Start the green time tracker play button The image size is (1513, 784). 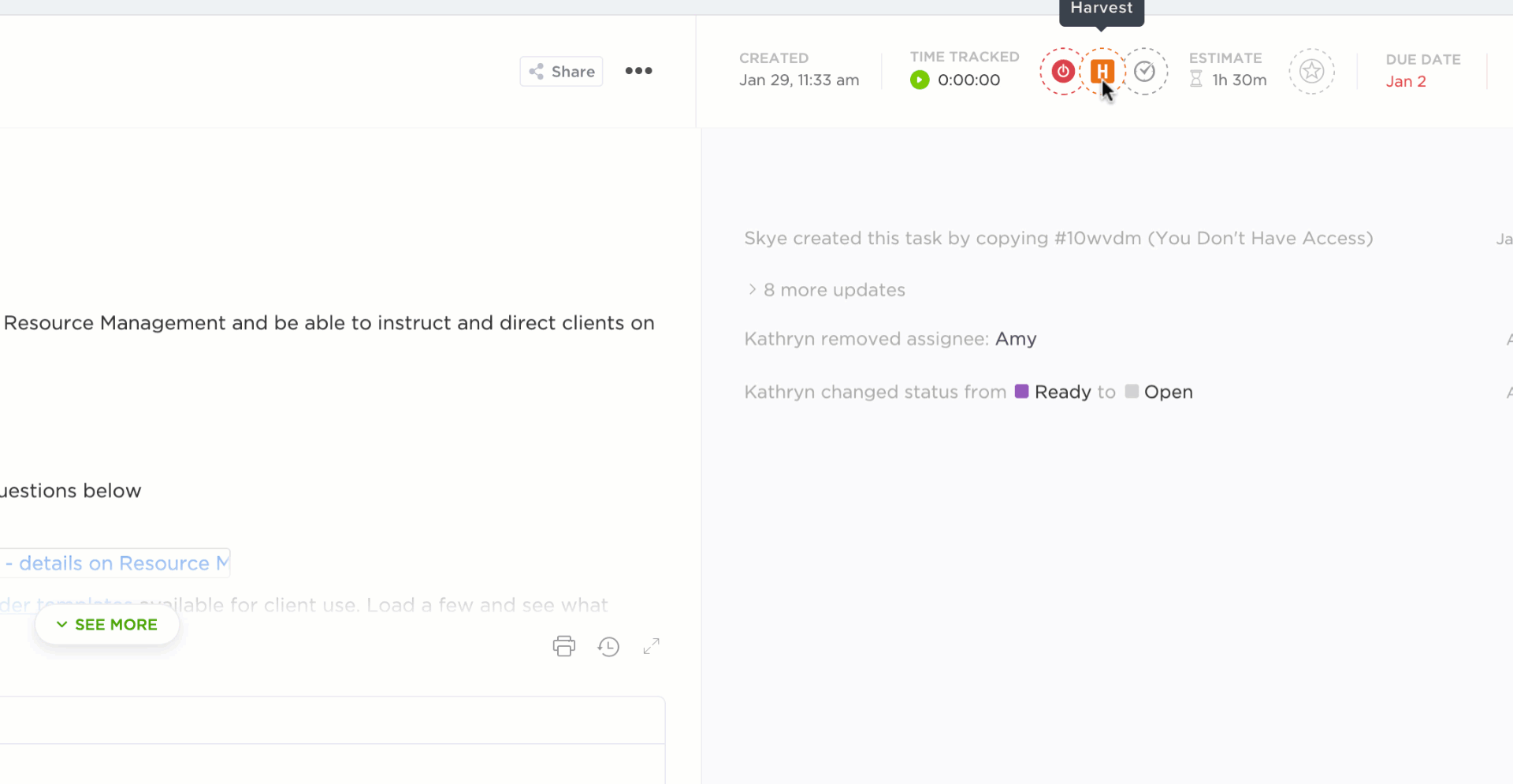[920, 80]
